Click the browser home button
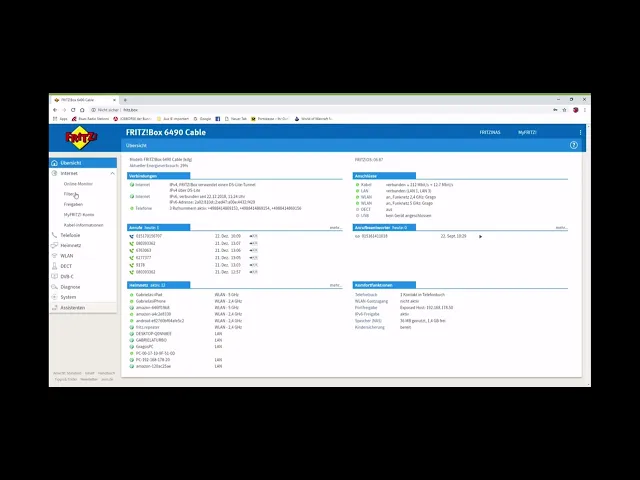The image size is (640, 480). point(82,110)
